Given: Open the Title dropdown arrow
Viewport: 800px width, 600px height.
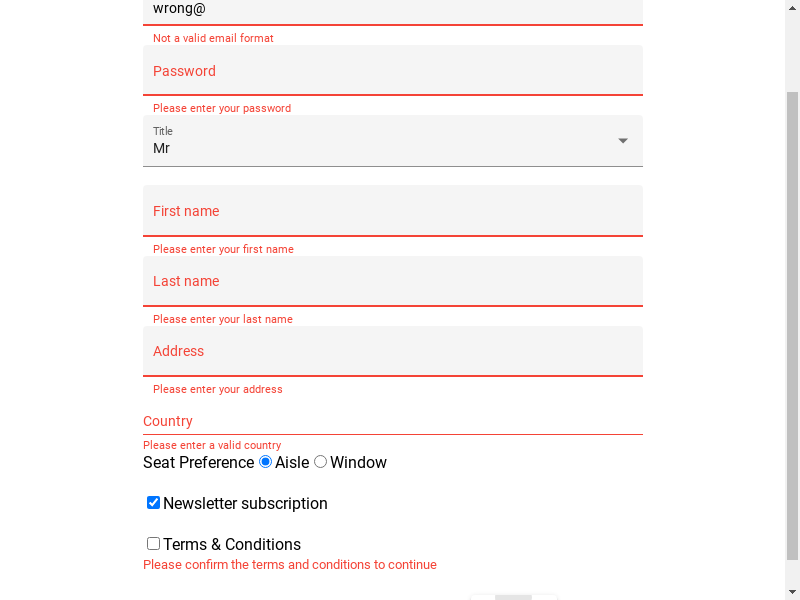Looking at the screenshot, I should [x=622, y=141].
